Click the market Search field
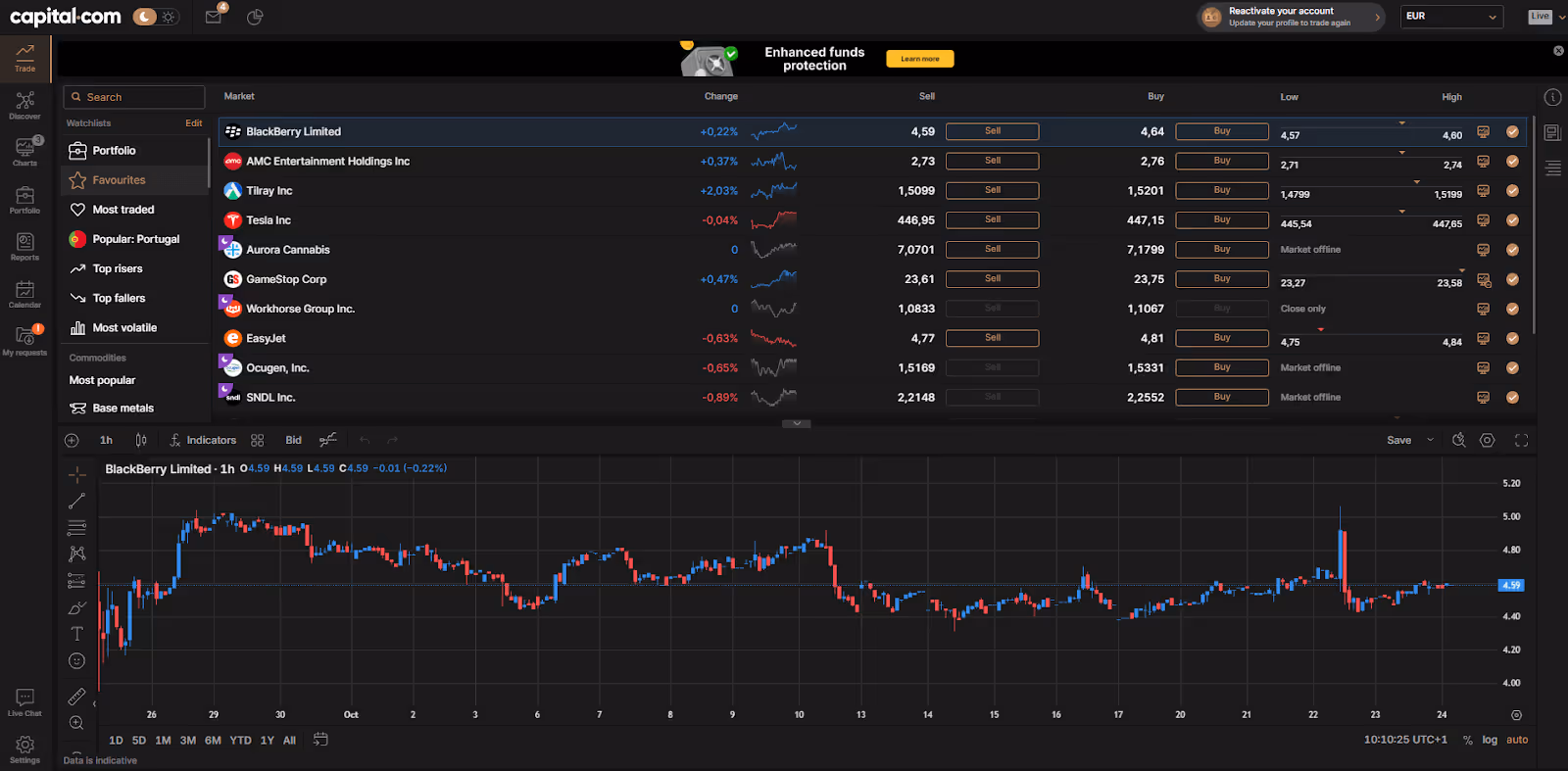The image size is (1568, 771). point(134,97)
